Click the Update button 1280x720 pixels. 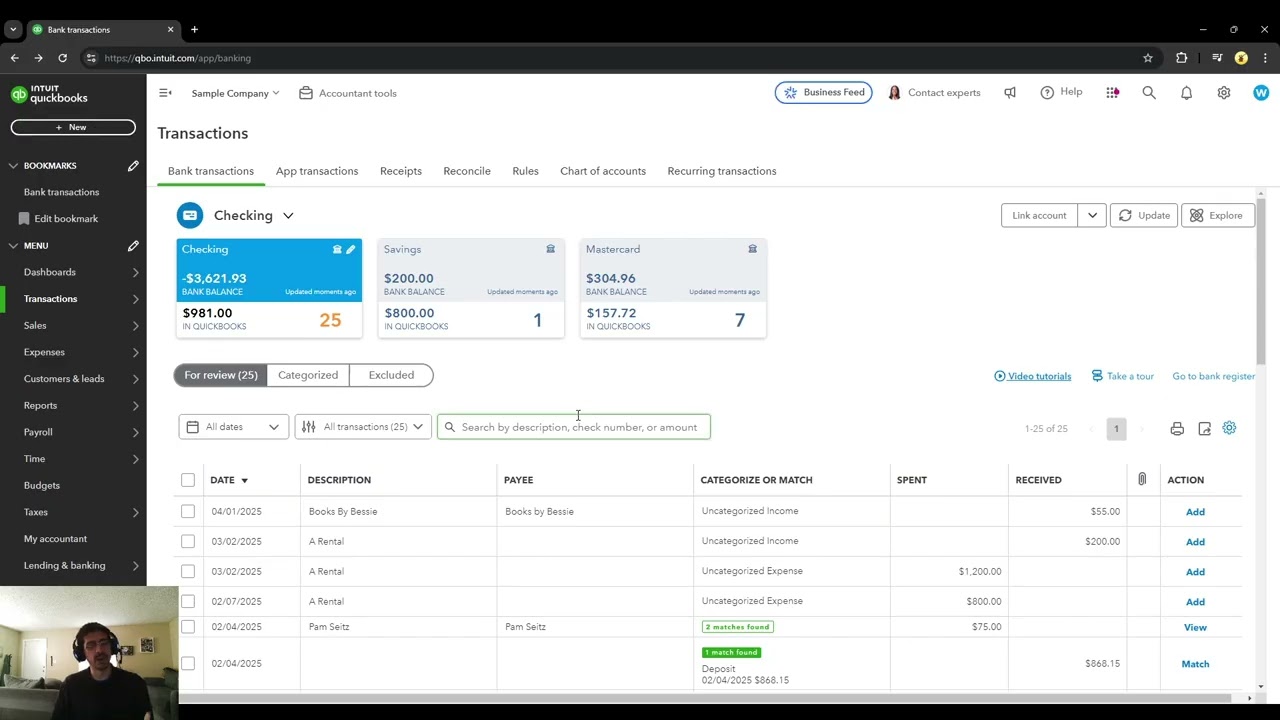tap(1144, 215)
